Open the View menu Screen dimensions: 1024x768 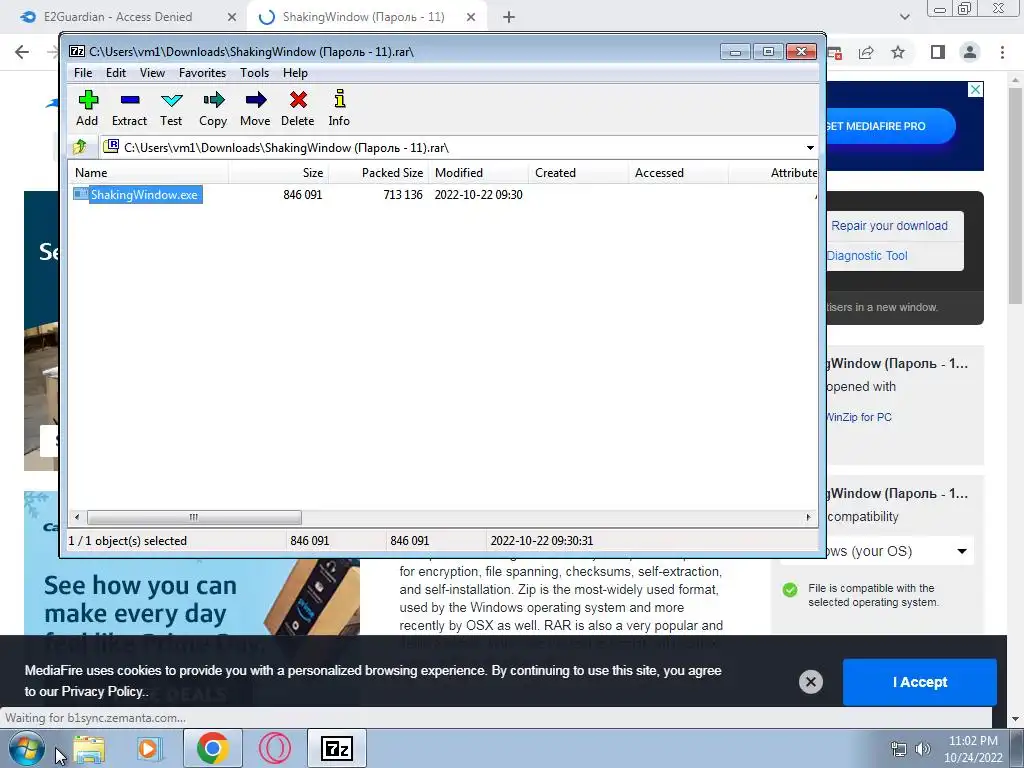(x=152, y=72)
